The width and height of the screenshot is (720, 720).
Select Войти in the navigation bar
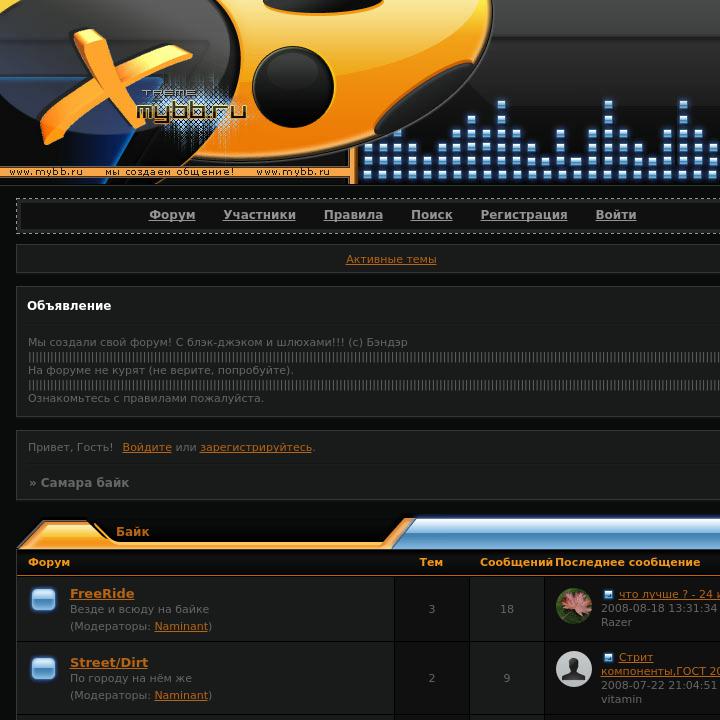click(616, 215)
